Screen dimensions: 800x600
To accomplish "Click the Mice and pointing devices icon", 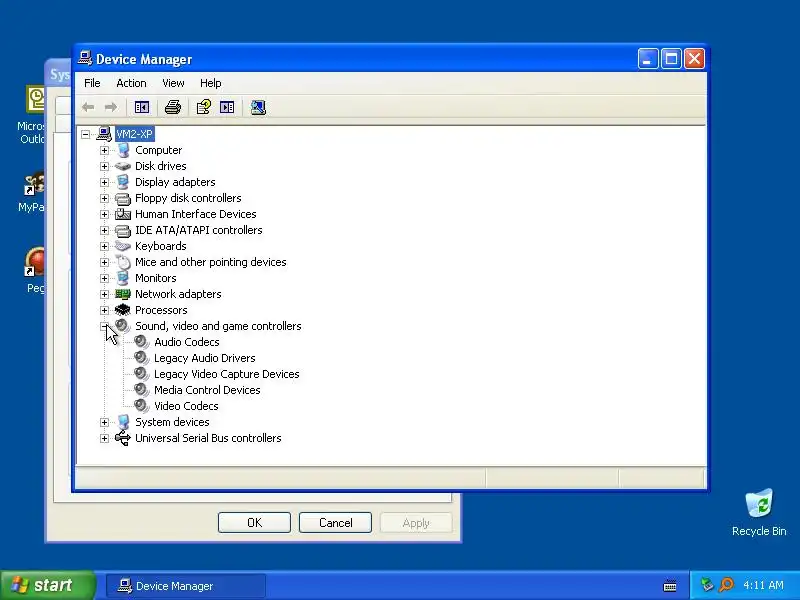I will tap(123, 262).
